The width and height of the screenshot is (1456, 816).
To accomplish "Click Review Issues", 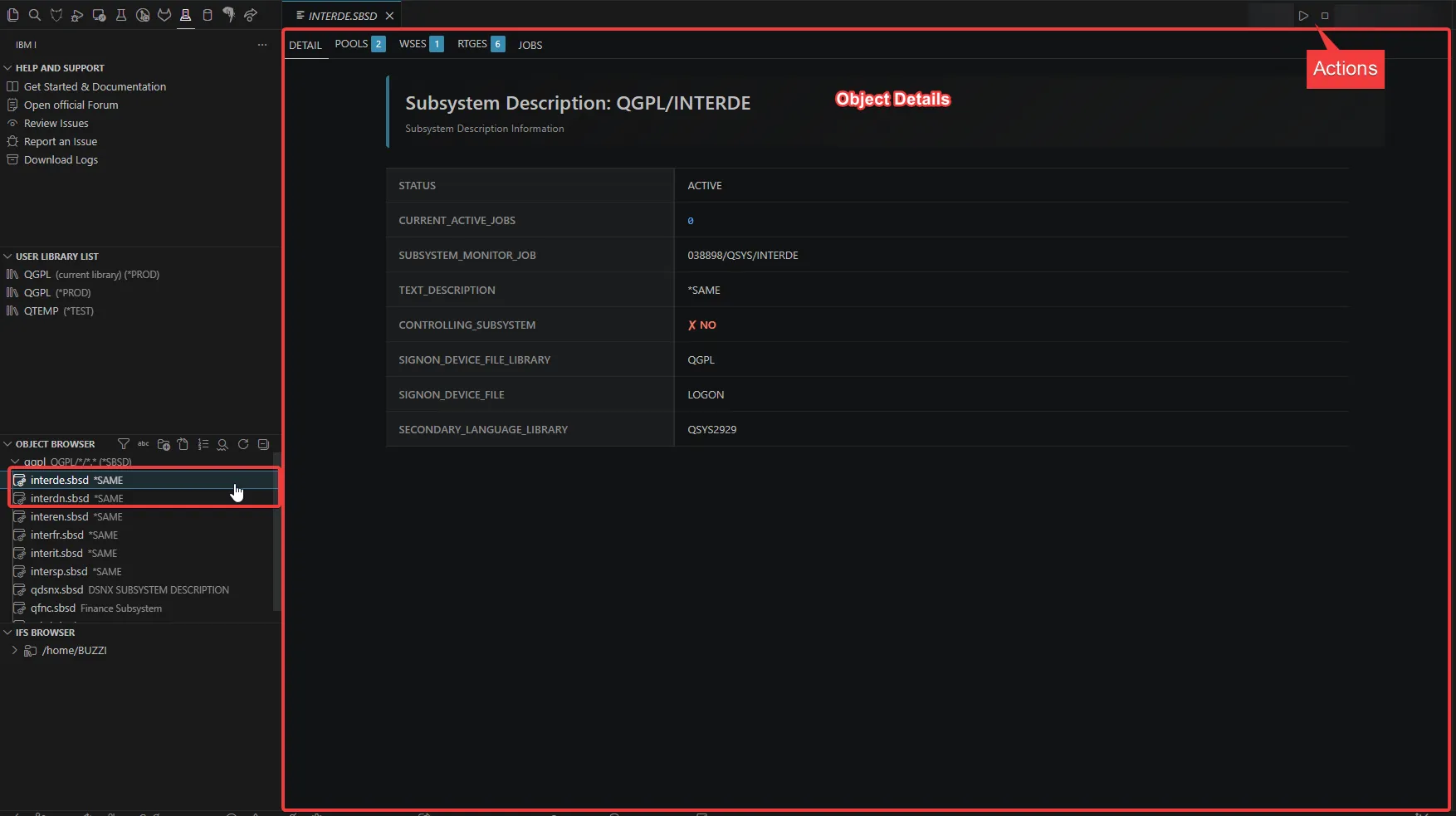I will click(x=56, y=123).
